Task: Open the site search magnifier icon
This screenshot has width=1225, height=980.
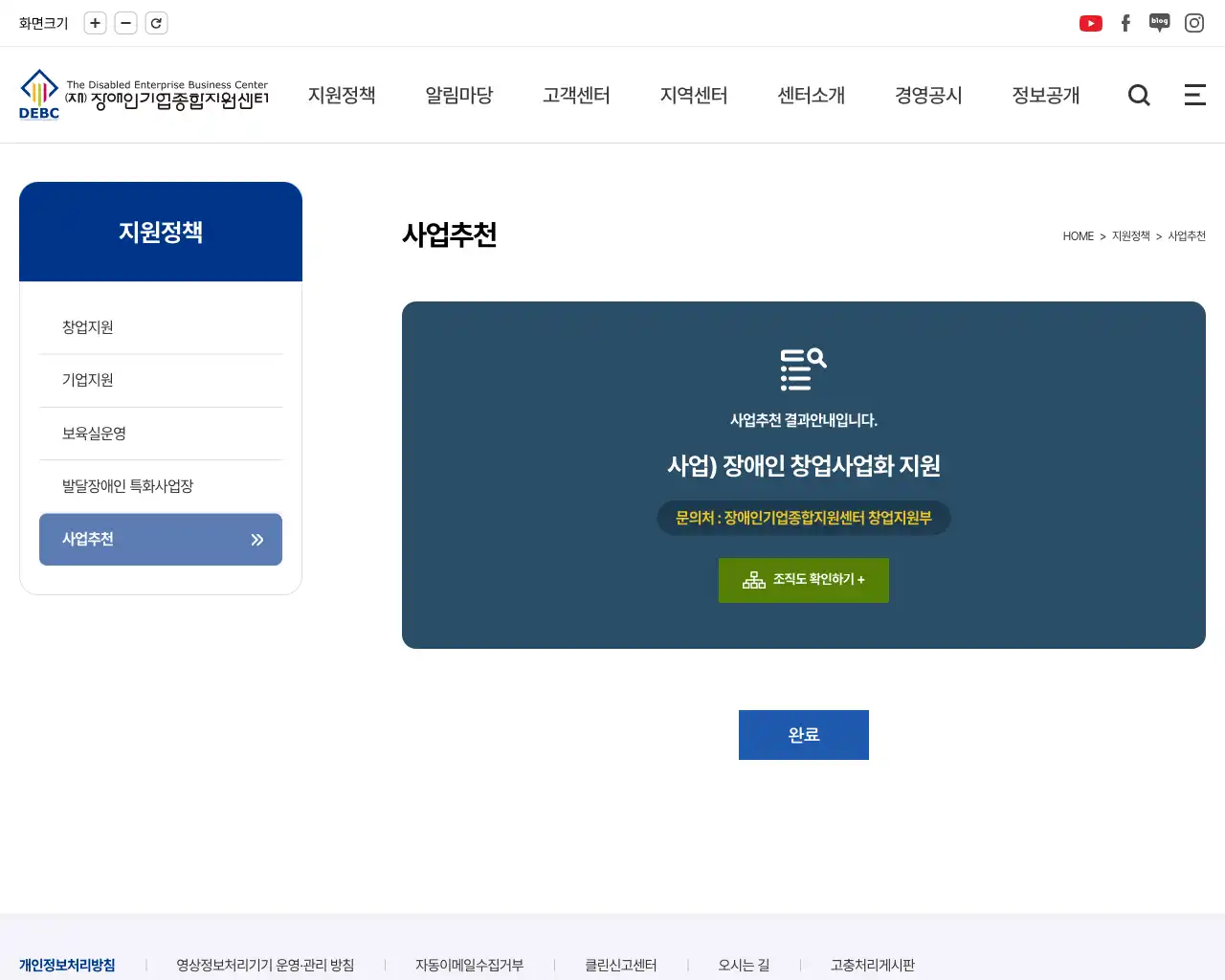Action: pos(1139,95)
